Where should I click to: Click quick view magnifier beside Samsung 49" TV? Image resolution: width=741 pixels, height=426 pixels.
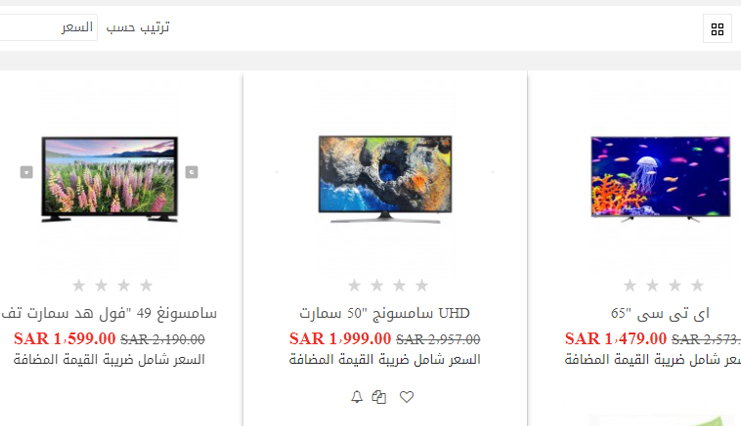coord(191,172)
